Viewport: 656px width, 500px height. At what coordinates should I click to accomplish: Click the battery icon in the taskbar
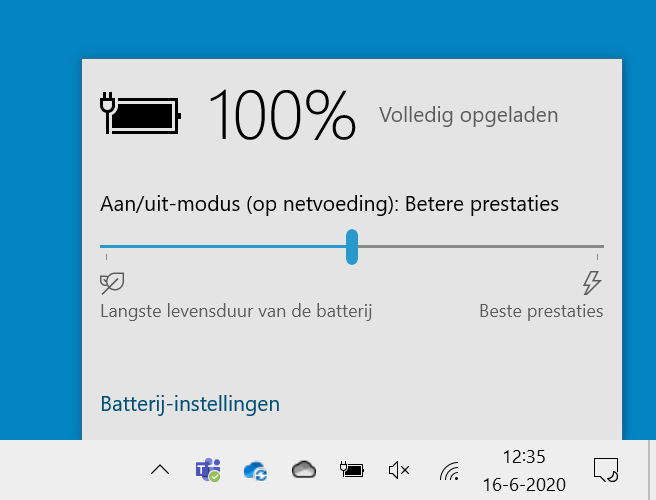pyautogui.click(x=351, y=469)
